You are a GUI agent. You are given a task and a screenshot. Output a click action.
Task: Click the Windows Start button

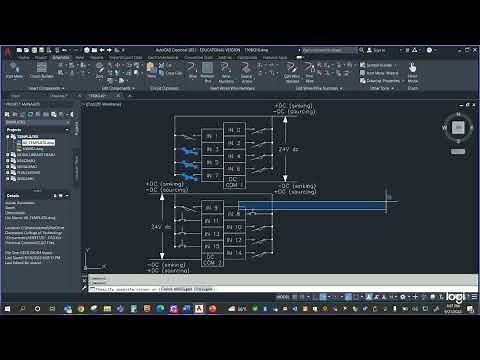pos(7,309)
